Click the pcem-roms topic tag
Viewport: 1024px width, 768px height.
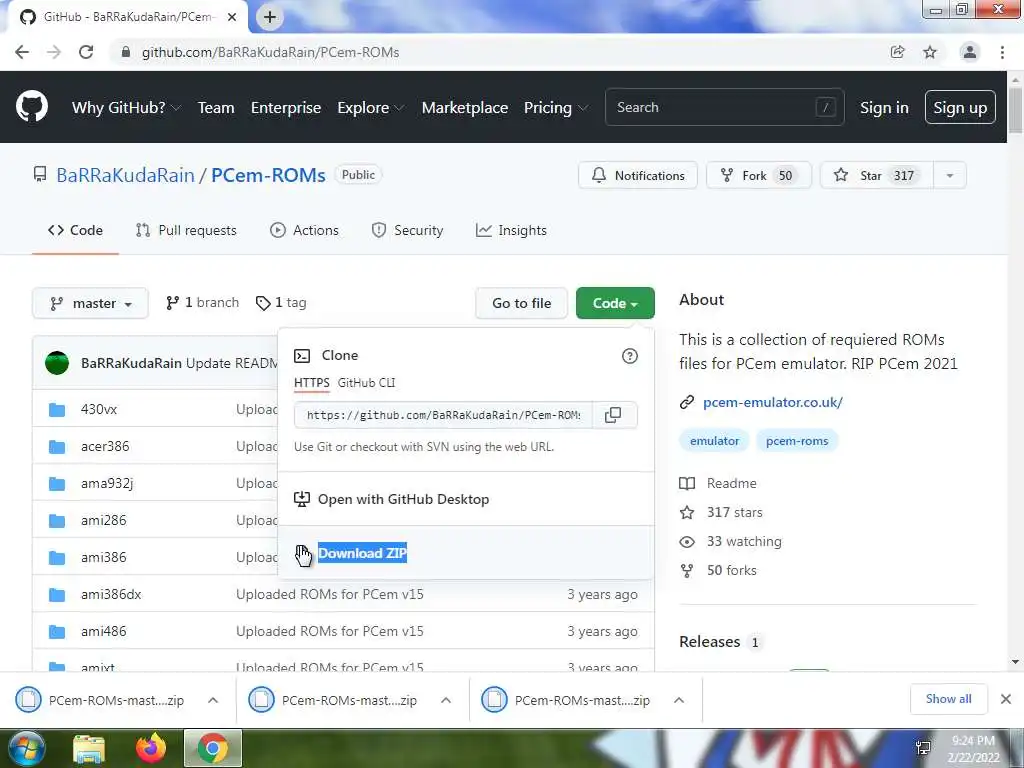797,441
